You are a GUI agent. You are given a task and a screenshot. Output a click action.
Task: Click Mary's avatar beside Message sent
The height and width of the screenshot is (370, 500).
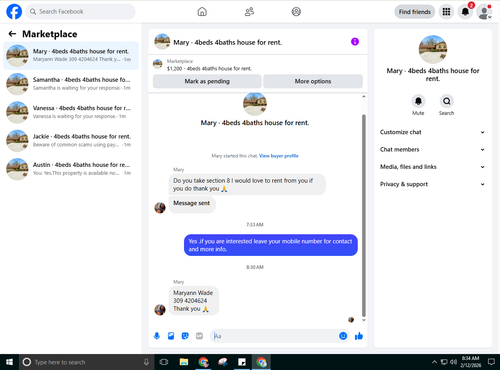pos(160,208)
